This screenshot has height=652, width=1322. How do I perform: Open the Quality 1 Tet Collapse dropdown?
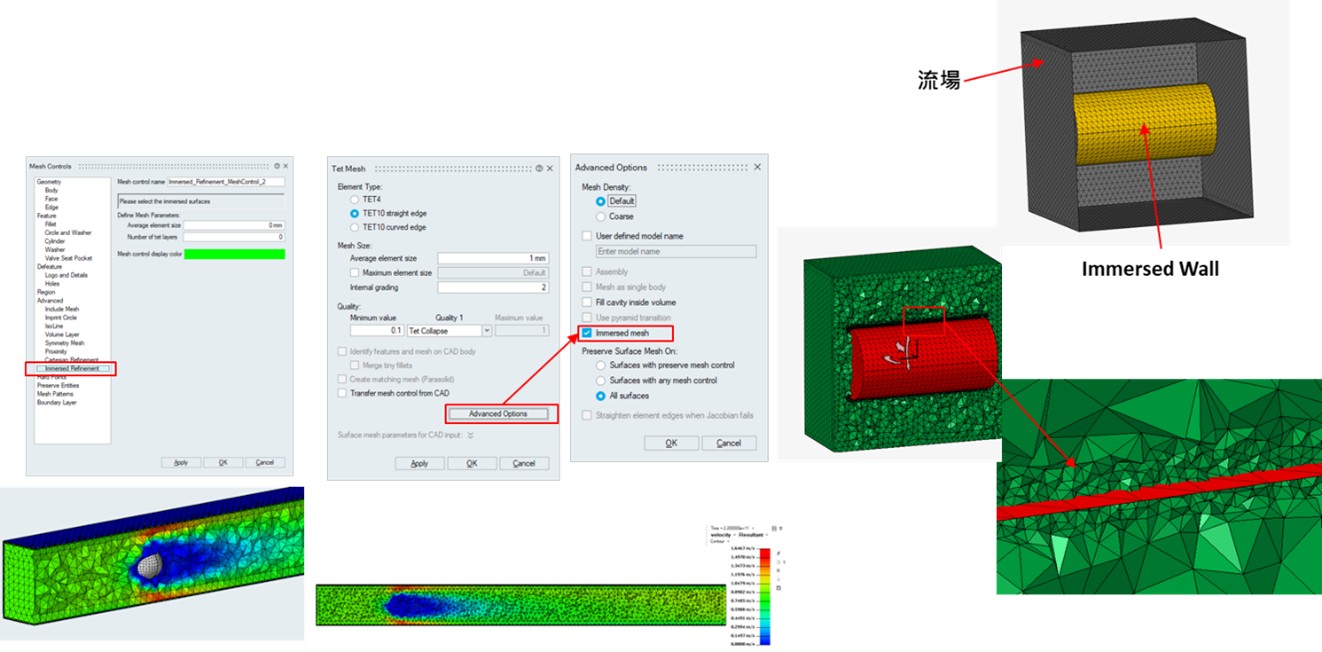click(487, 331)
